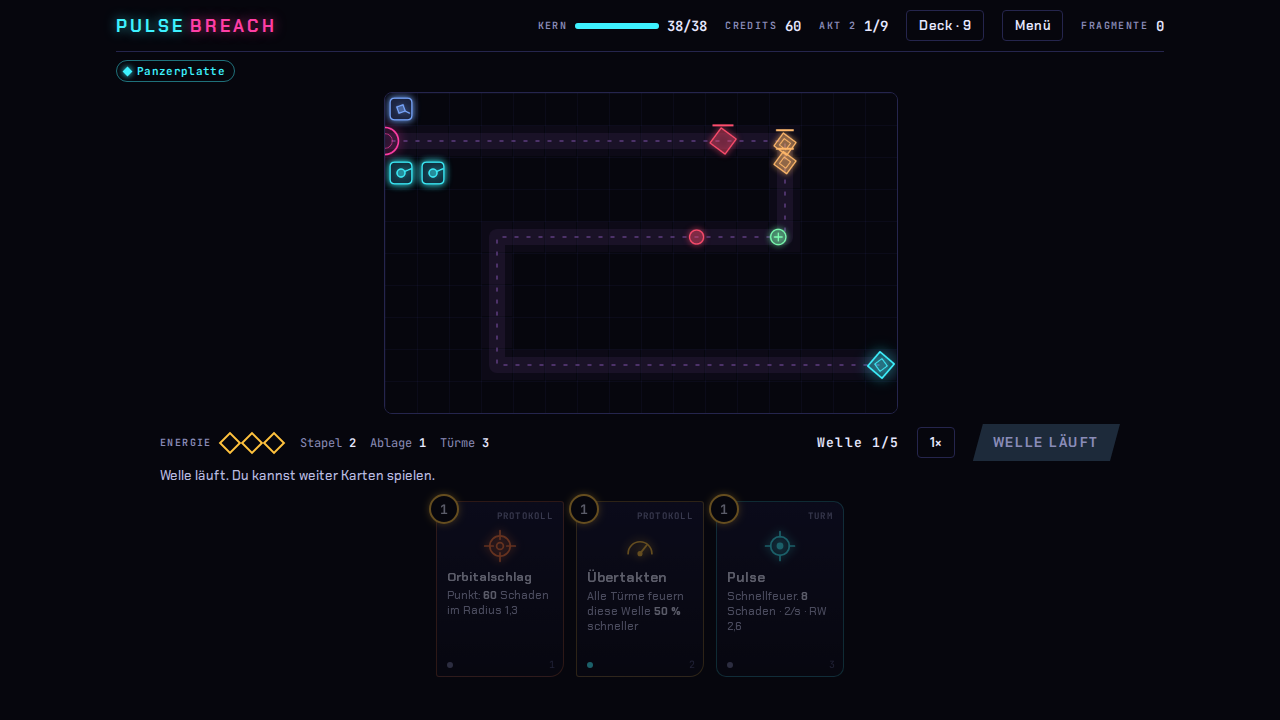Image resolution: width=1280 pixels, height=720 pixels.
Task: Open the Deck · 9 viewer
Action: click(945, 25)
